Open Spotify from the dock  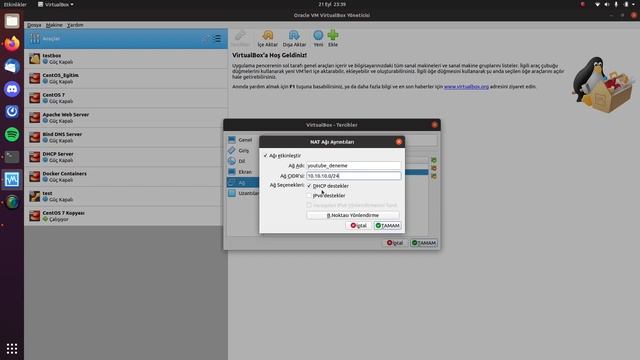point(12,134)
